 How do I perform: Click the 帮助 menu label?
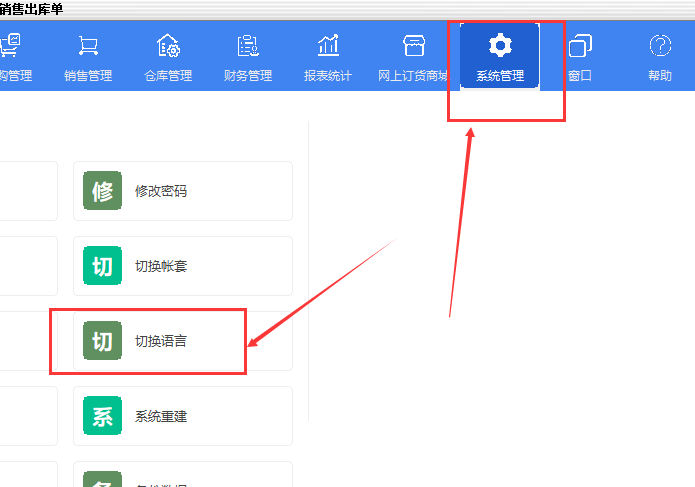click(660, 76)
